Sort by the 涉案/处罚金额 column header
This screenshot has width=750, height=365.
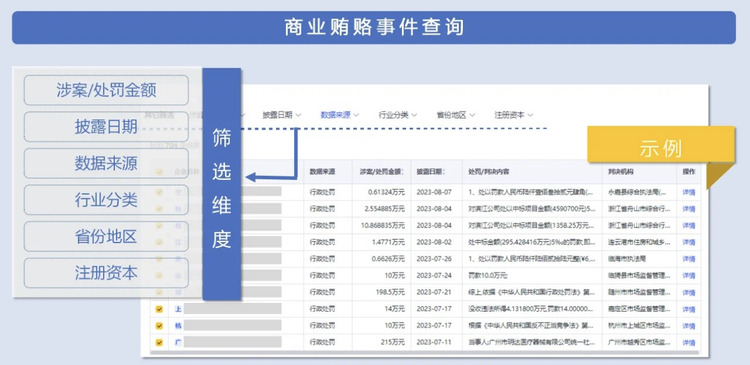[x=381, y=172]
